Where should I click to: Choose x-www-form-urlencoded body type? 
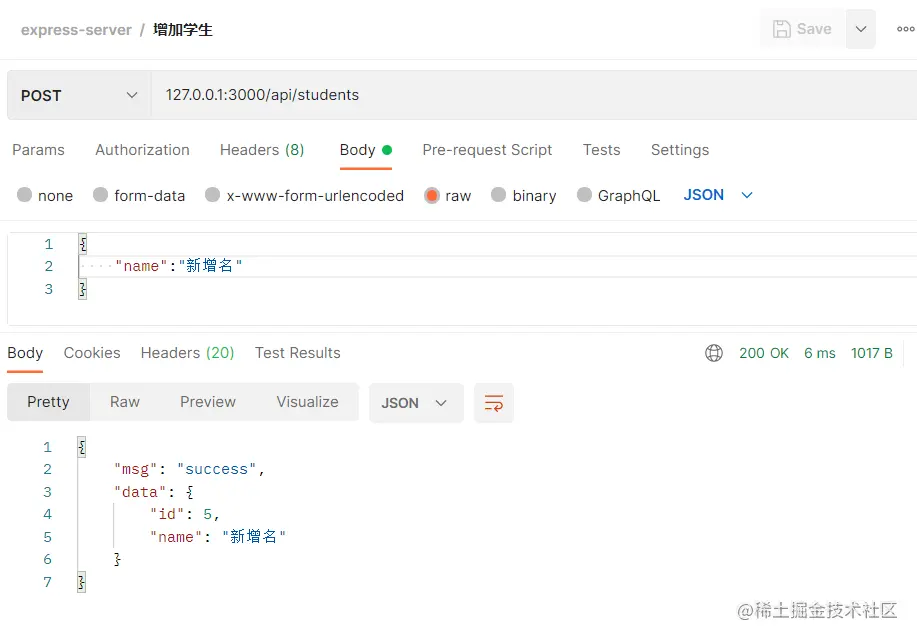212,195
